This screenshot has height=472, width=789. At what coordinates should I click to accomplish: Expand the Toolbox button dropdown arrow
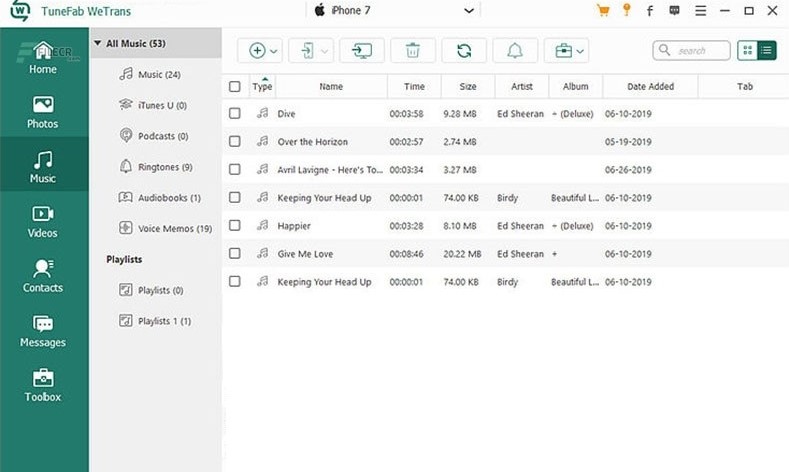click(x=580, y=51)
